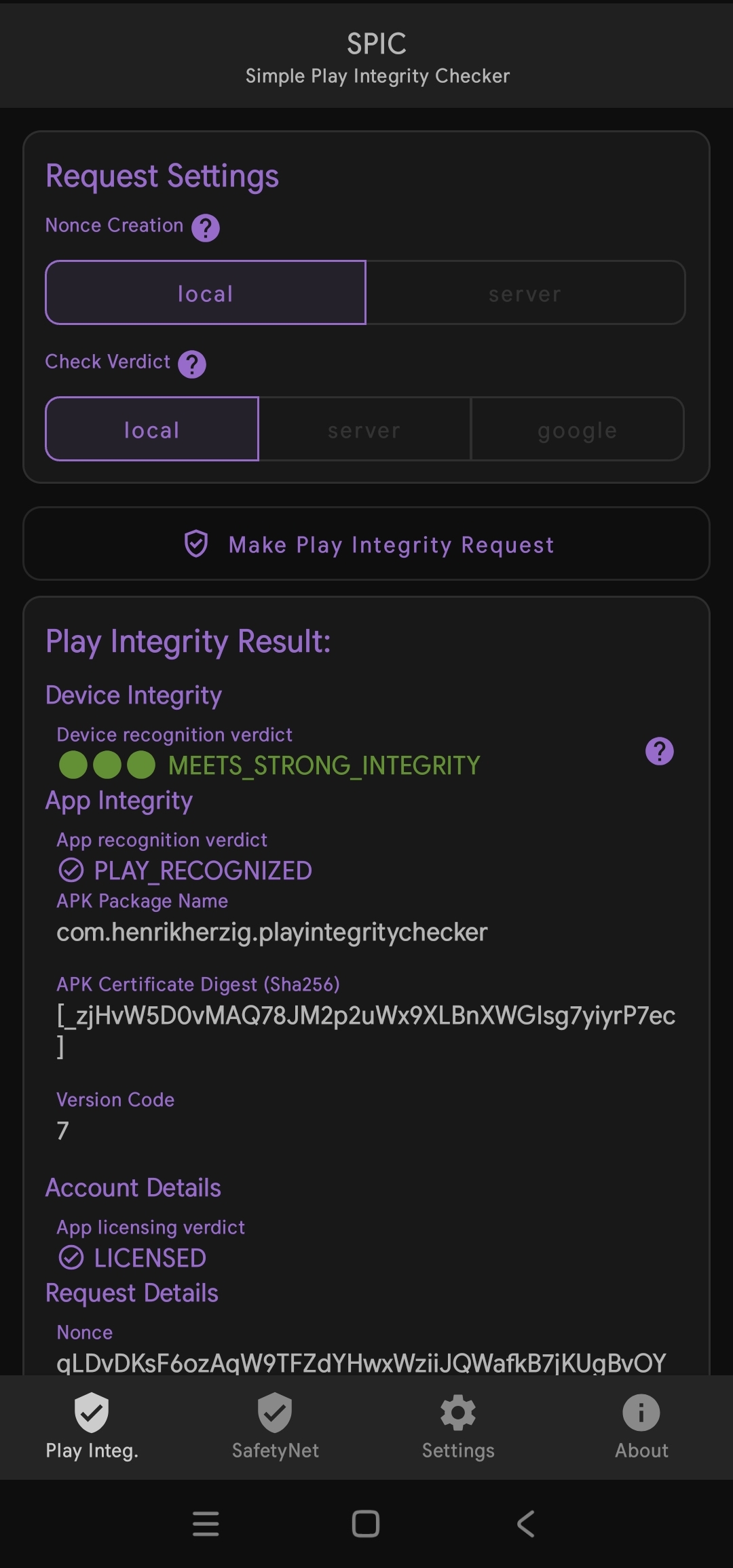Tap the MEETS_STRONG_INTEGRITY verdict text

coord(324,765)
